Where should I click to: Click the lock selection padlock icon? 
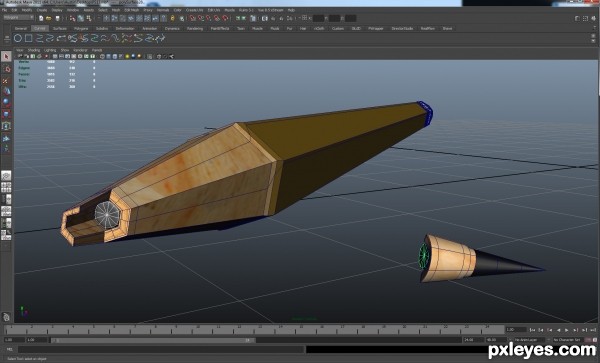173,18
